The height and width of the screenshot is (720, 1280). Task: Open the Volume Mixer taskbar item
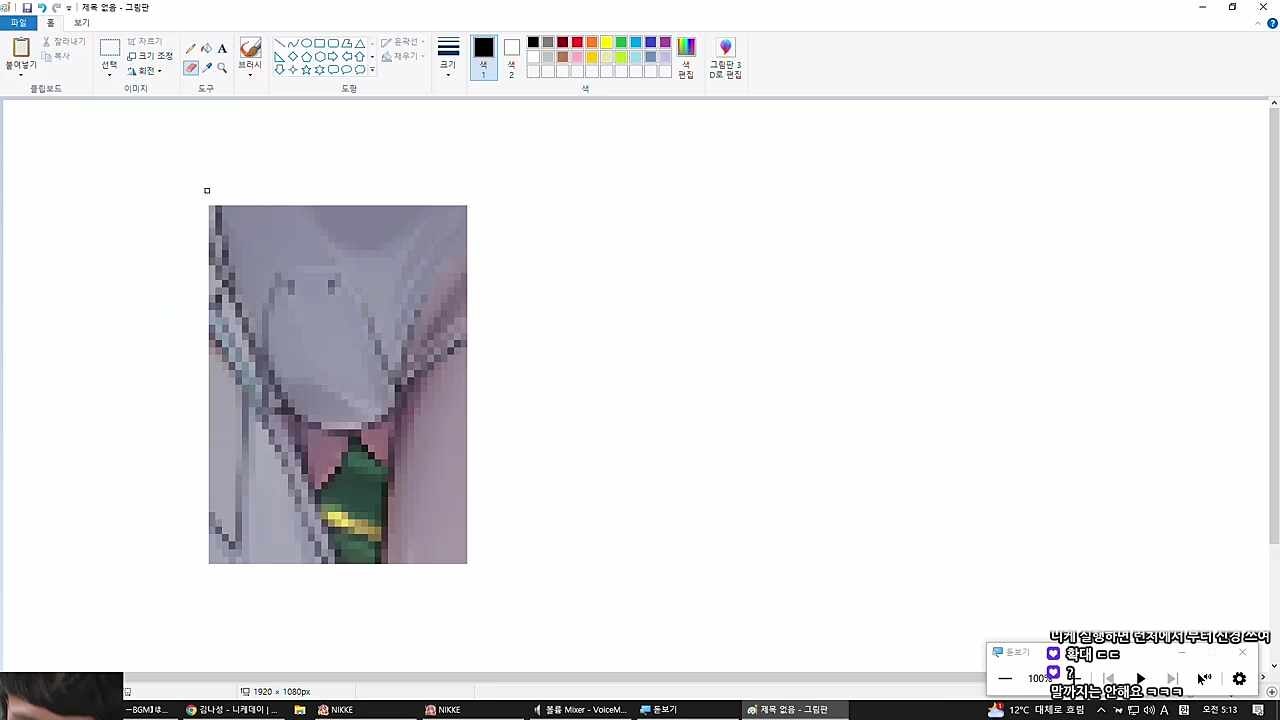point(580,710)
